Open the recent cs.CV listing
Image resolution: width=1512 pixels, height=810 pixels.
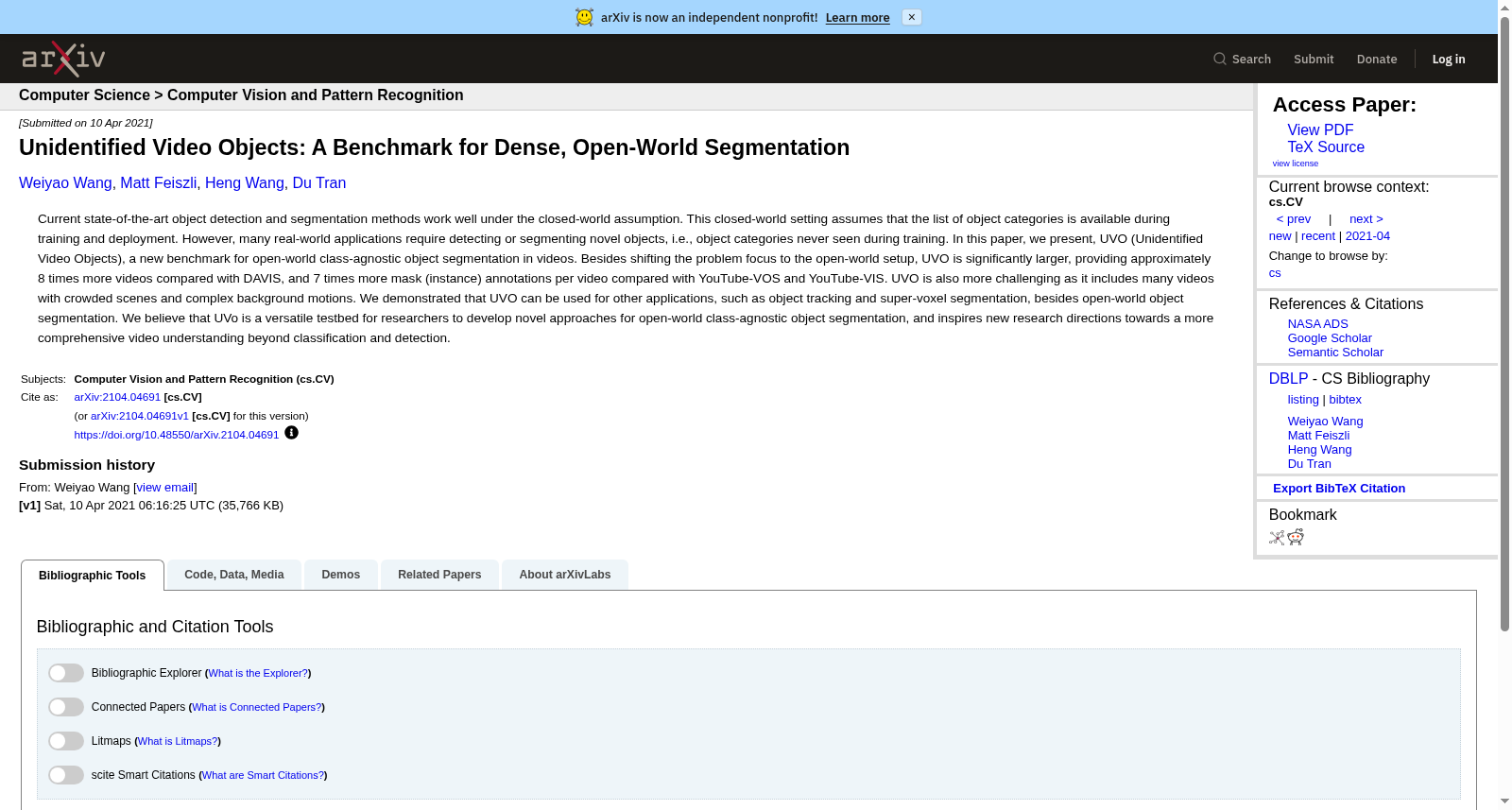[x=1318, y=236]
